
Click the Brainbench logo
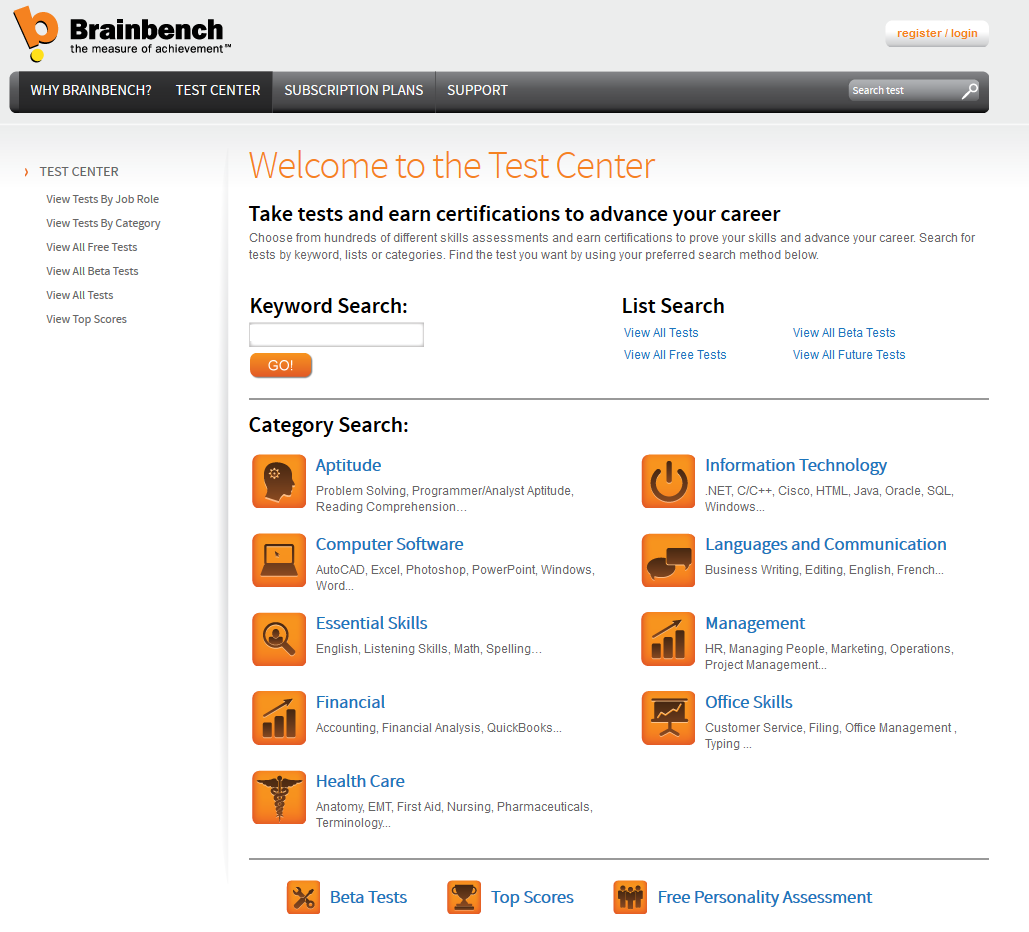120,33
